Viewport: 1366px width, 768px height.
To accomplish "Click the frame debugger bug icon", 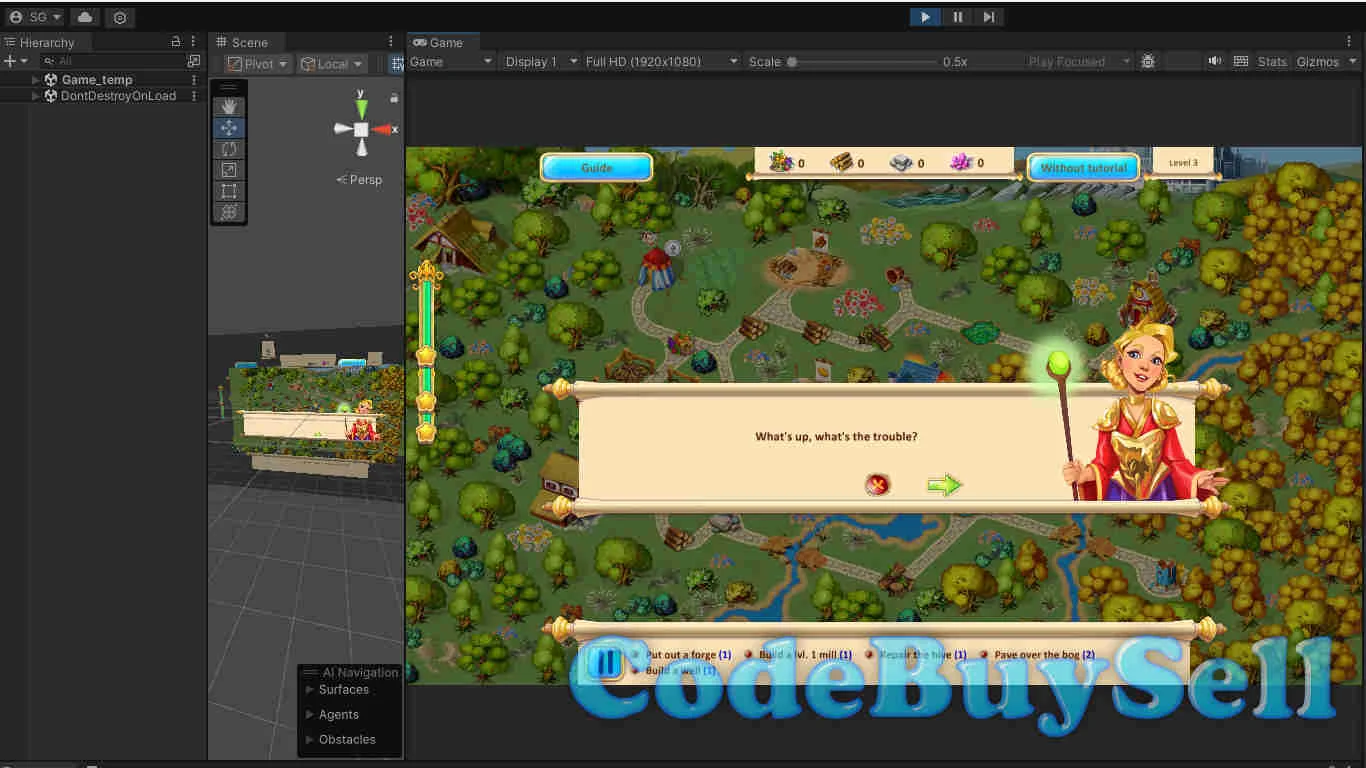I will (1148, 61).
